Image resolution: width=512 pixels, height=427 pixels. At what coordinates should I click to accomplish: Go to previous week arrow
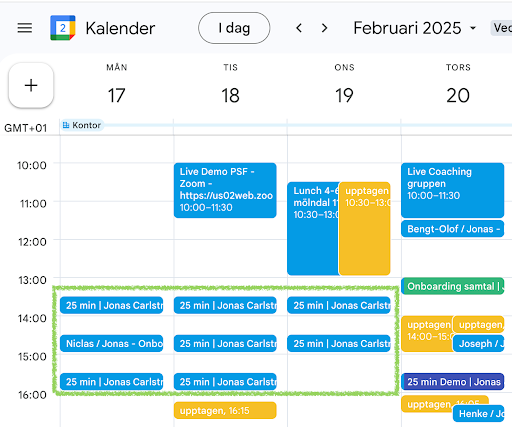click(299, 28)
